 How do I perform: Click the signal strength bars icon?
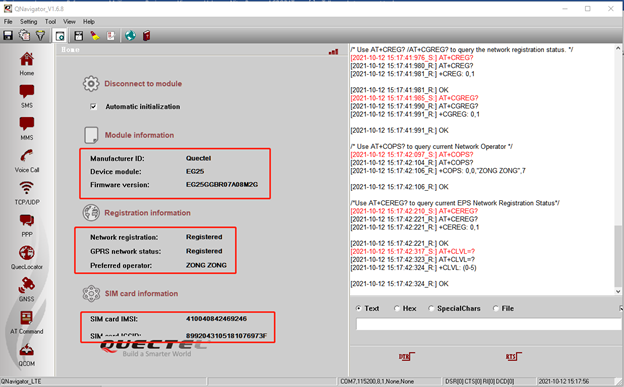(333, 52)
